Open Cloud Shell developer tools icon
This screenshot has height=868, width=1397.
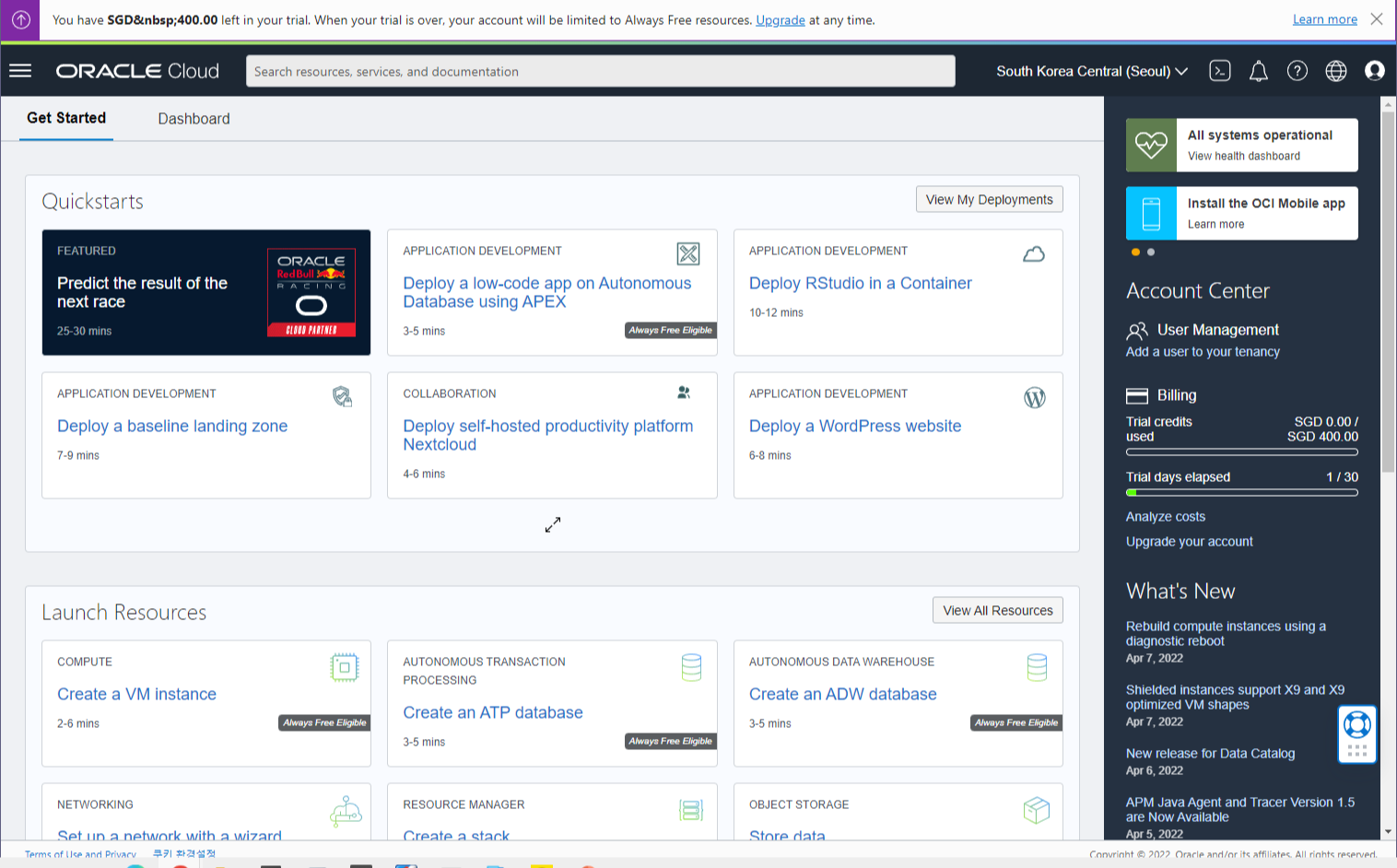(x=1220, y=71)
